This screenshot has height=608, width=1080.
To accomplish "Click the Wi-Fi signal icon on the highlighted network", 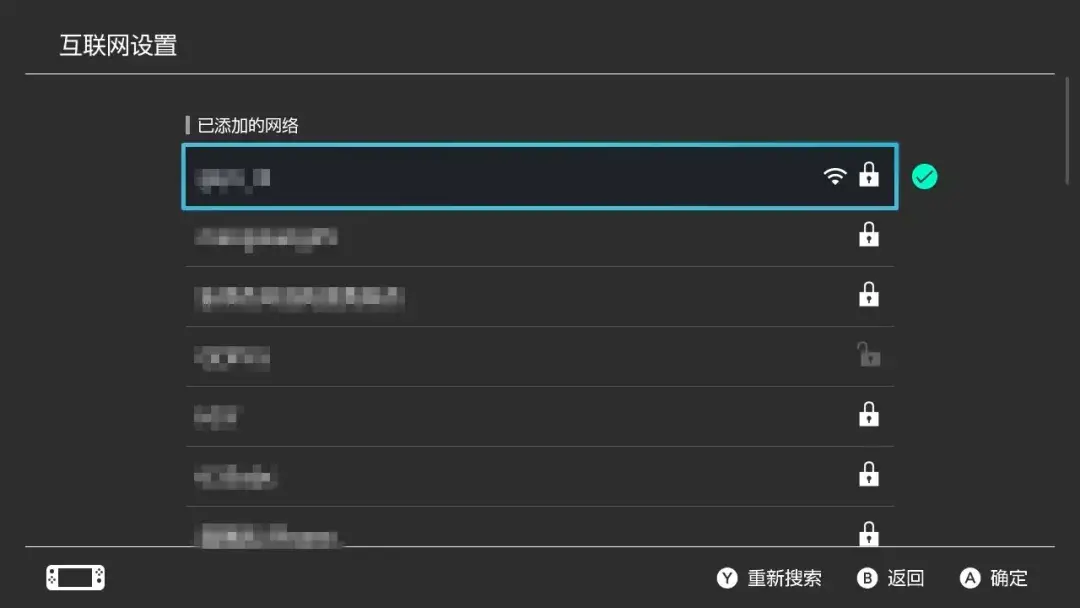I will [x=835, y=177].
